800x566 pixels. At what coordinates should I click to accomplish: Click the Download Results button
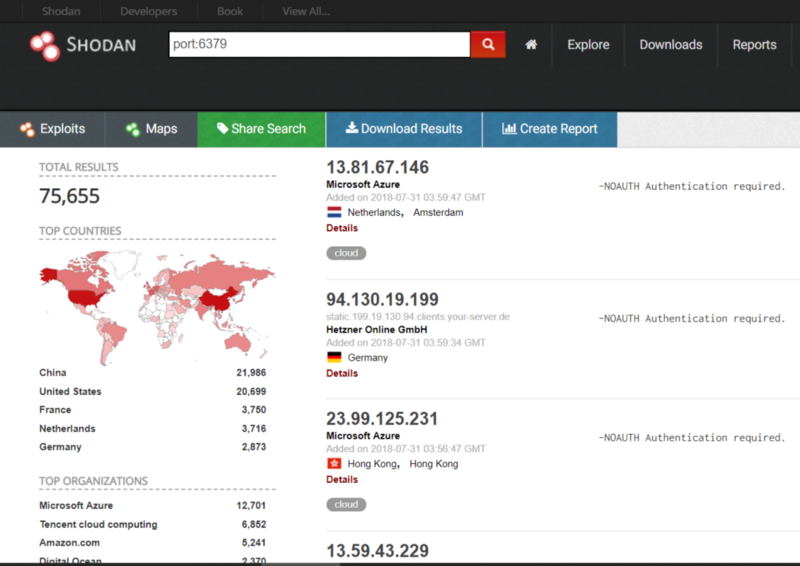coord(404,129)
